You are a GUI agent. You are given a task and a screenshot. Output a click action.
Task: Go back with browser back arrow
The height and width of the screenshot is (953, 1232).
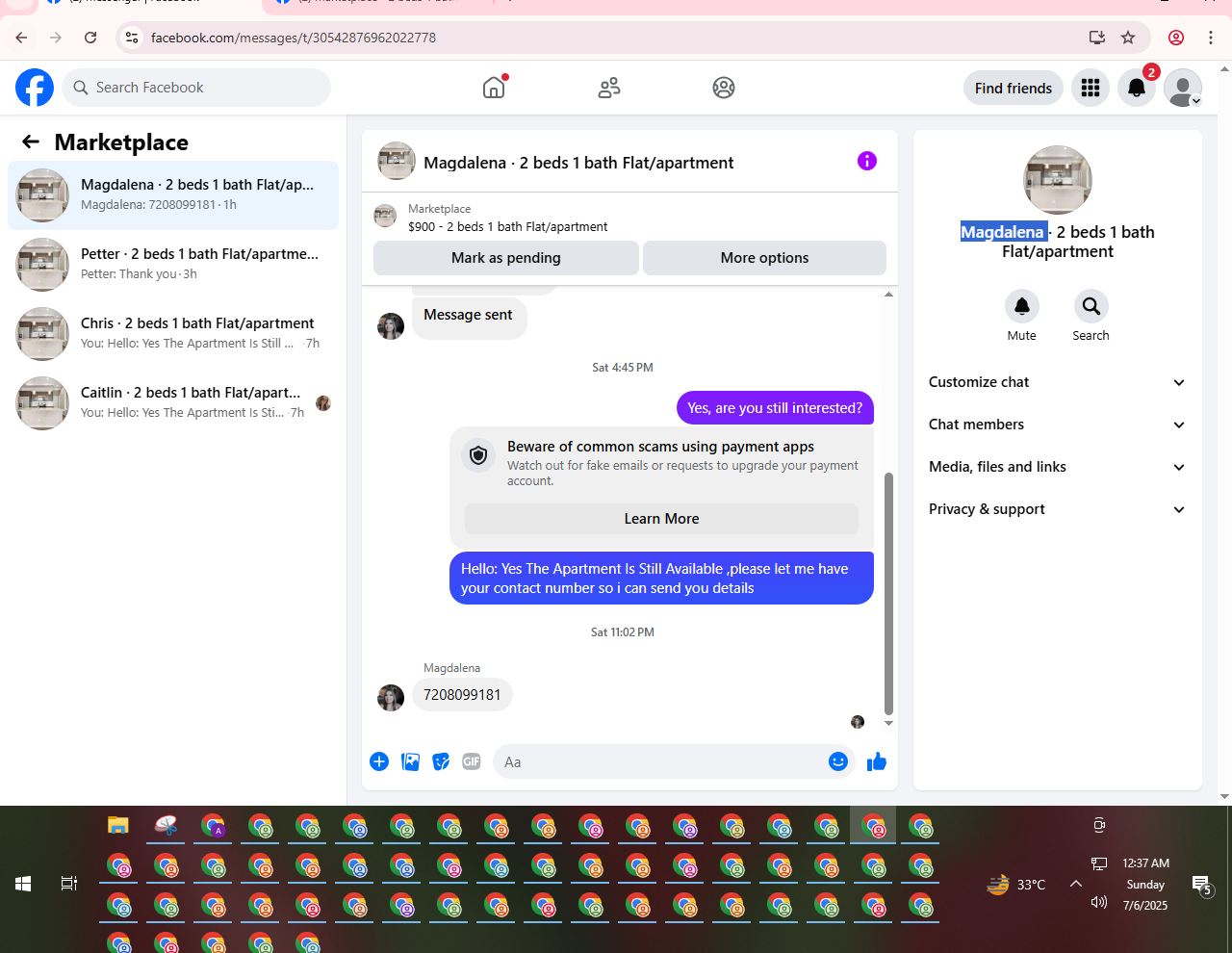21,38
